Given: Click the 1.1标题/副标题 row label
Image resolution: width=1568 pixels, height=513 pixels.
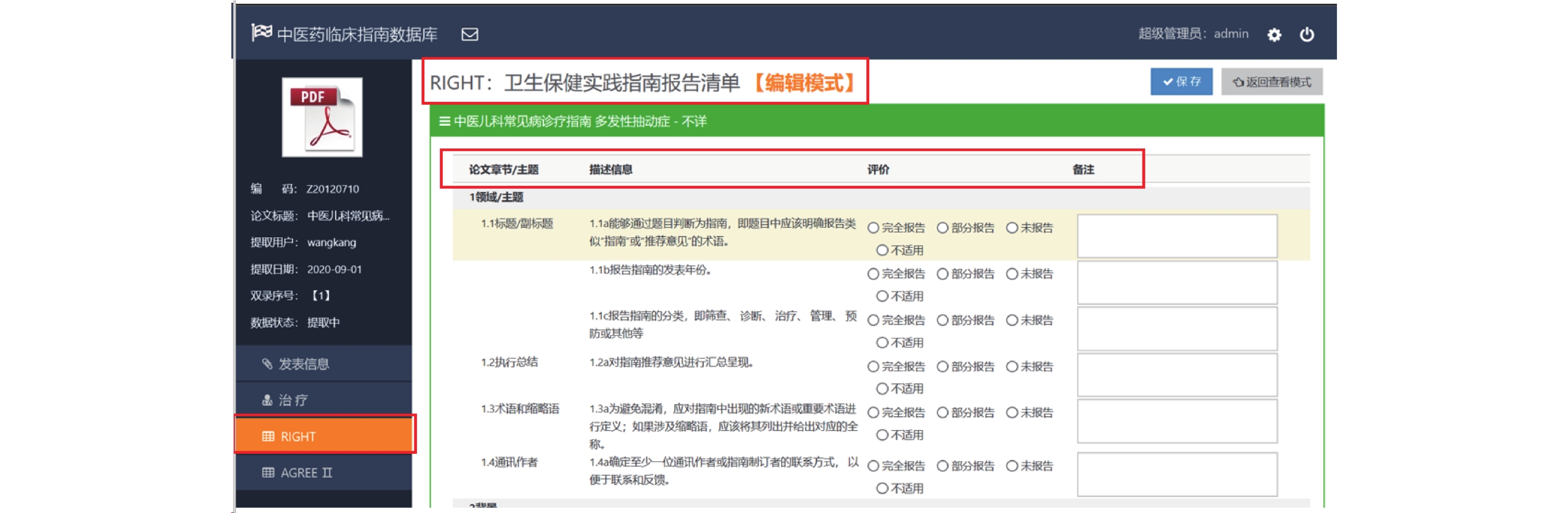Looking at the screenshot, I should coord(517,224).
